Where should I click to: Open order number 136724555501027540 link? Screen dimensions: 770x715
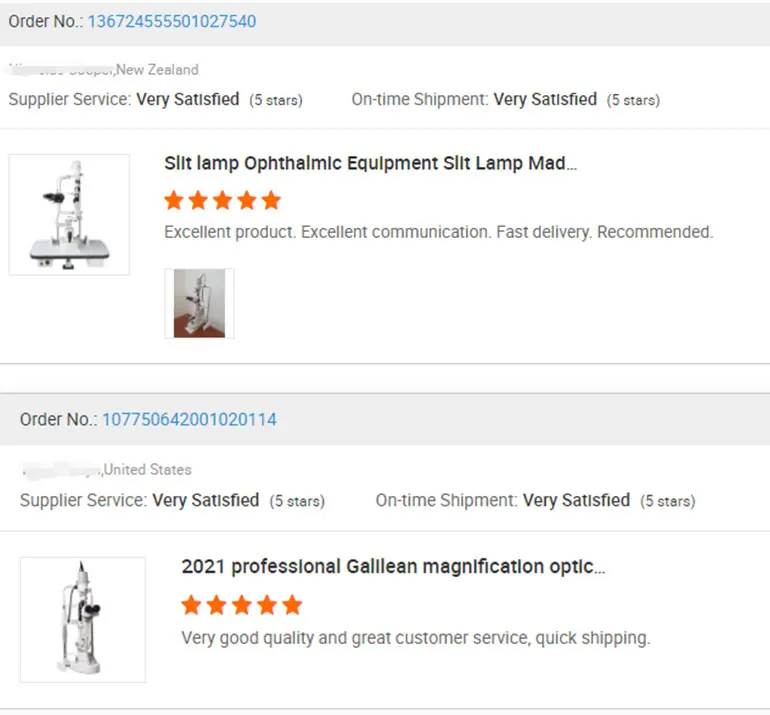point(171,21)
